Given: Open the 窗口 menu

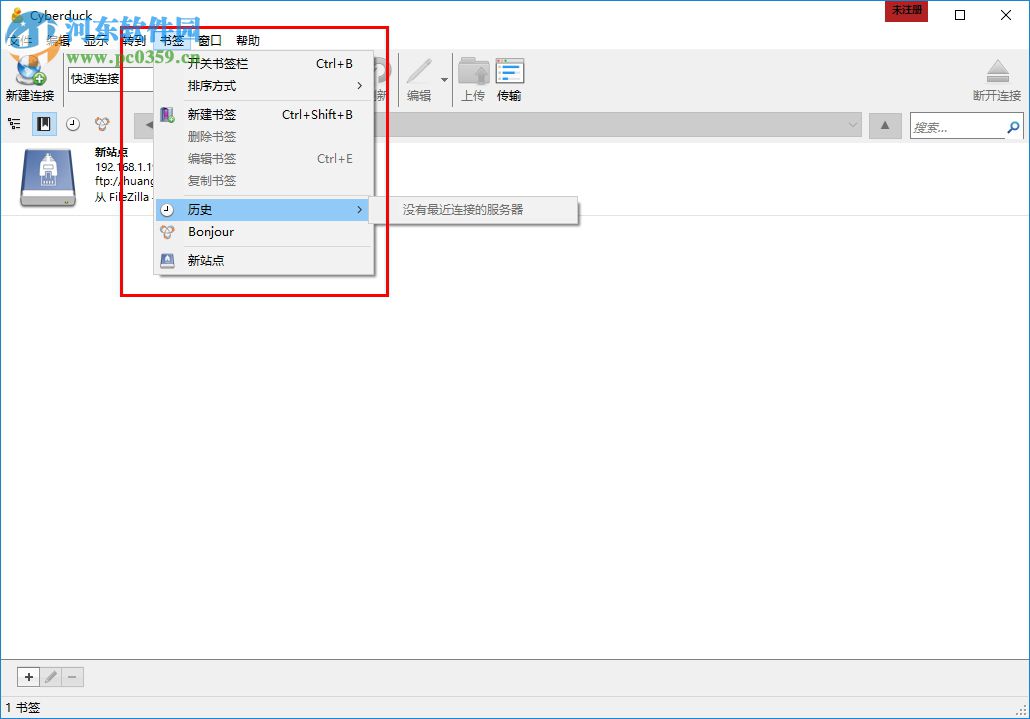Looking at the screenshot, I should coord(210,41).
